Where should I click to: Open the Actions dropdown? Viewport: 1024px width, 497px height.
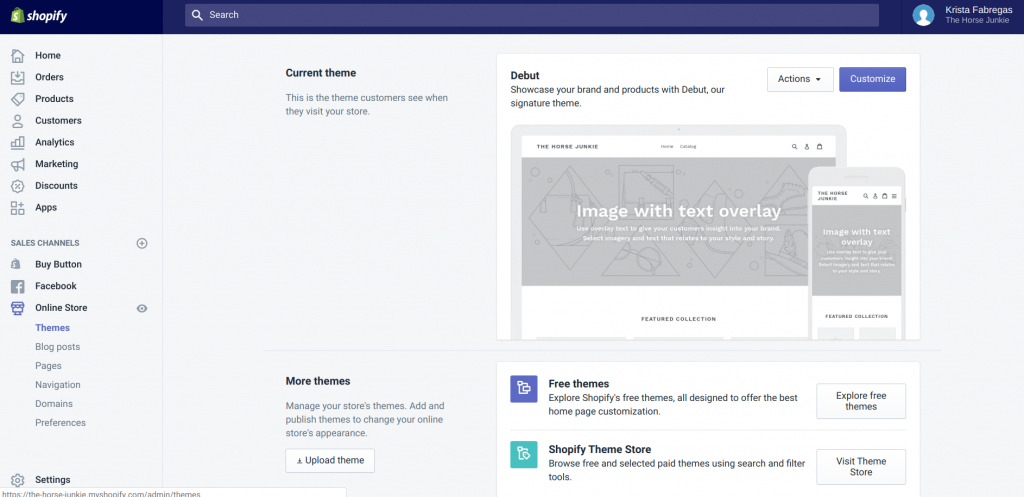tap(800, 79)
